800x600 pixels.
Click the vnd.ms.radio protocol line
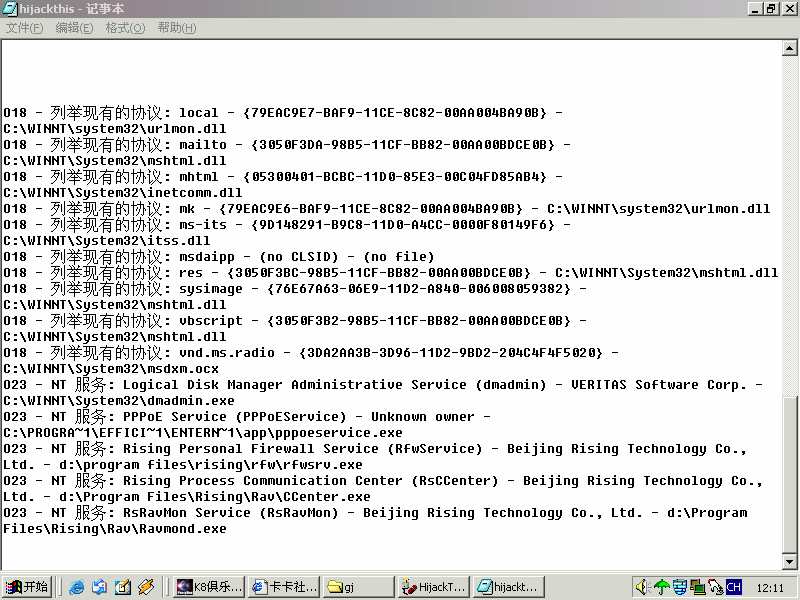(x=311, y=353)
